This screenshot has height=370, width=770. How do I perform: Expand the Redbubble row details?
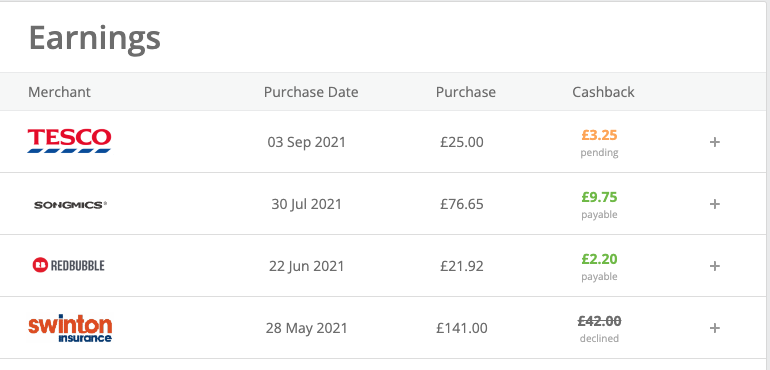coord(715,266)
